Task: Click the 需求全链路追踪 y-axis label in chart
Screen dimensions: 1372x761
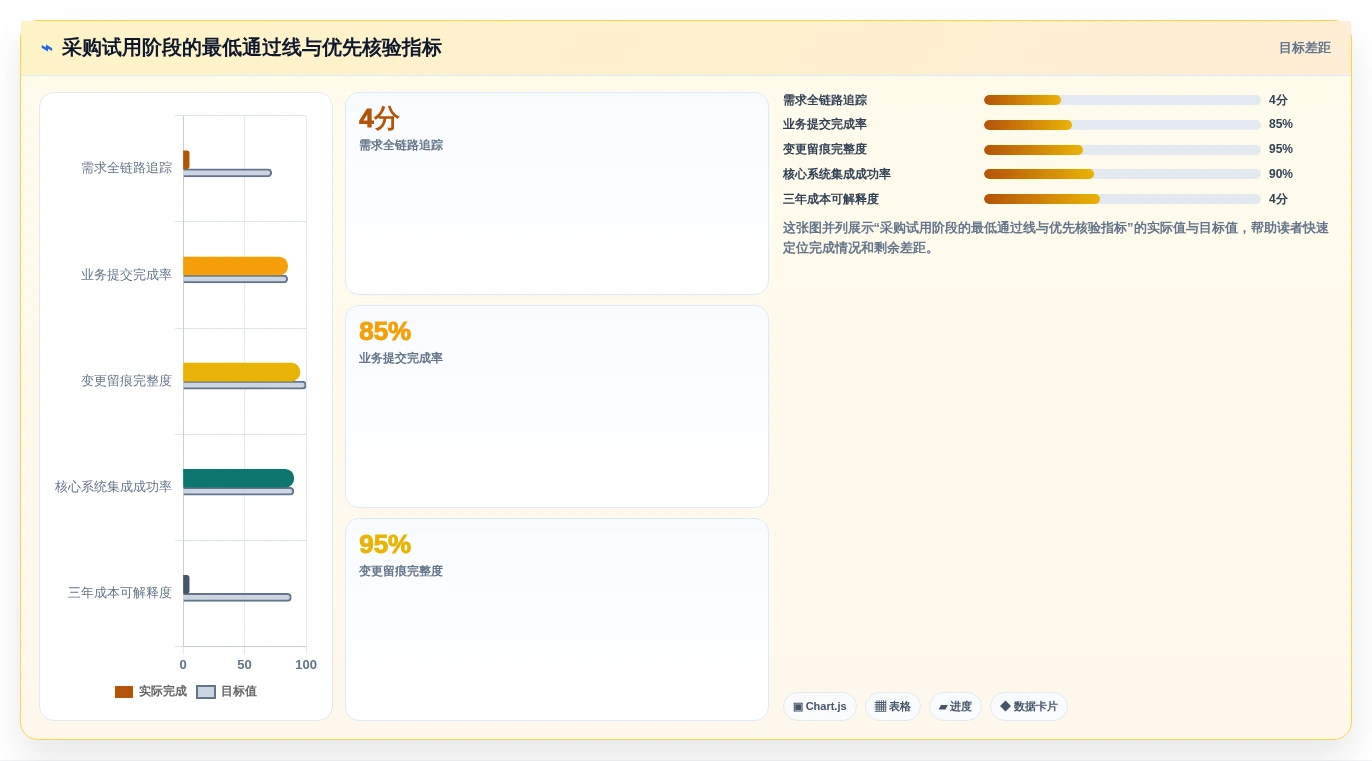Action: coord(126,168)
